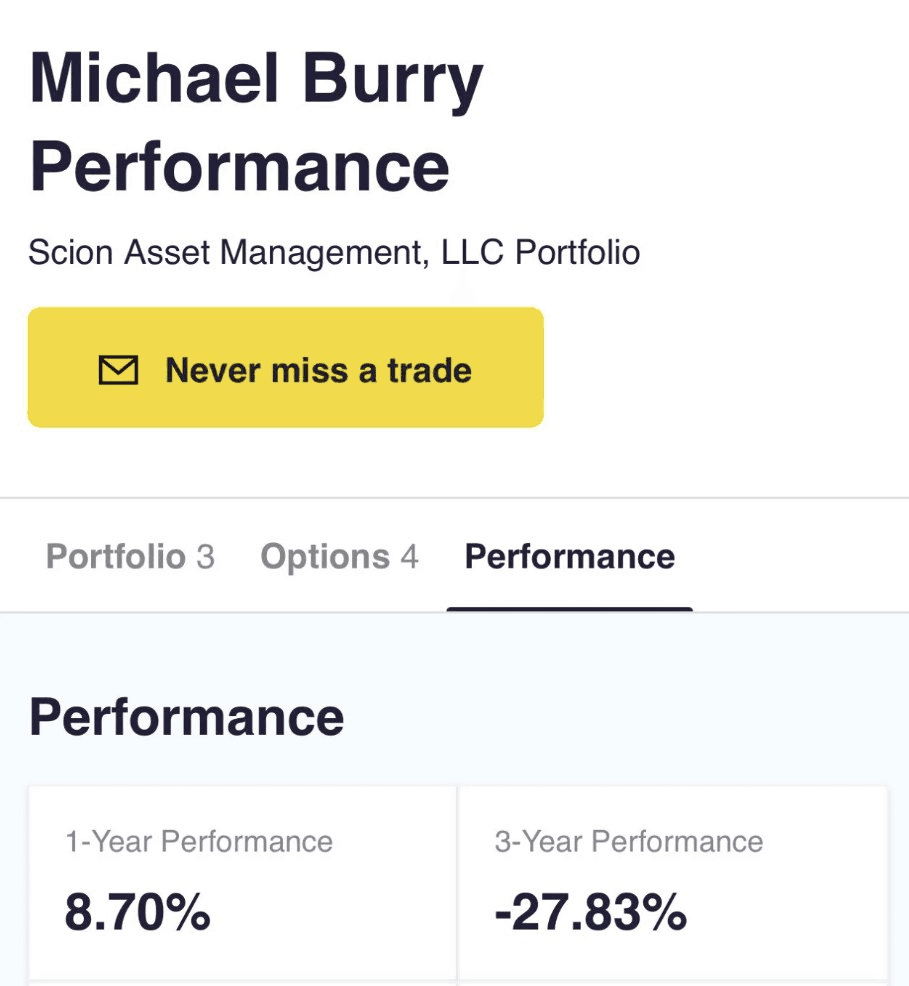Select the -27.83% performance value
The height and width of the screenshot is (986, 909).
[591, 912]
